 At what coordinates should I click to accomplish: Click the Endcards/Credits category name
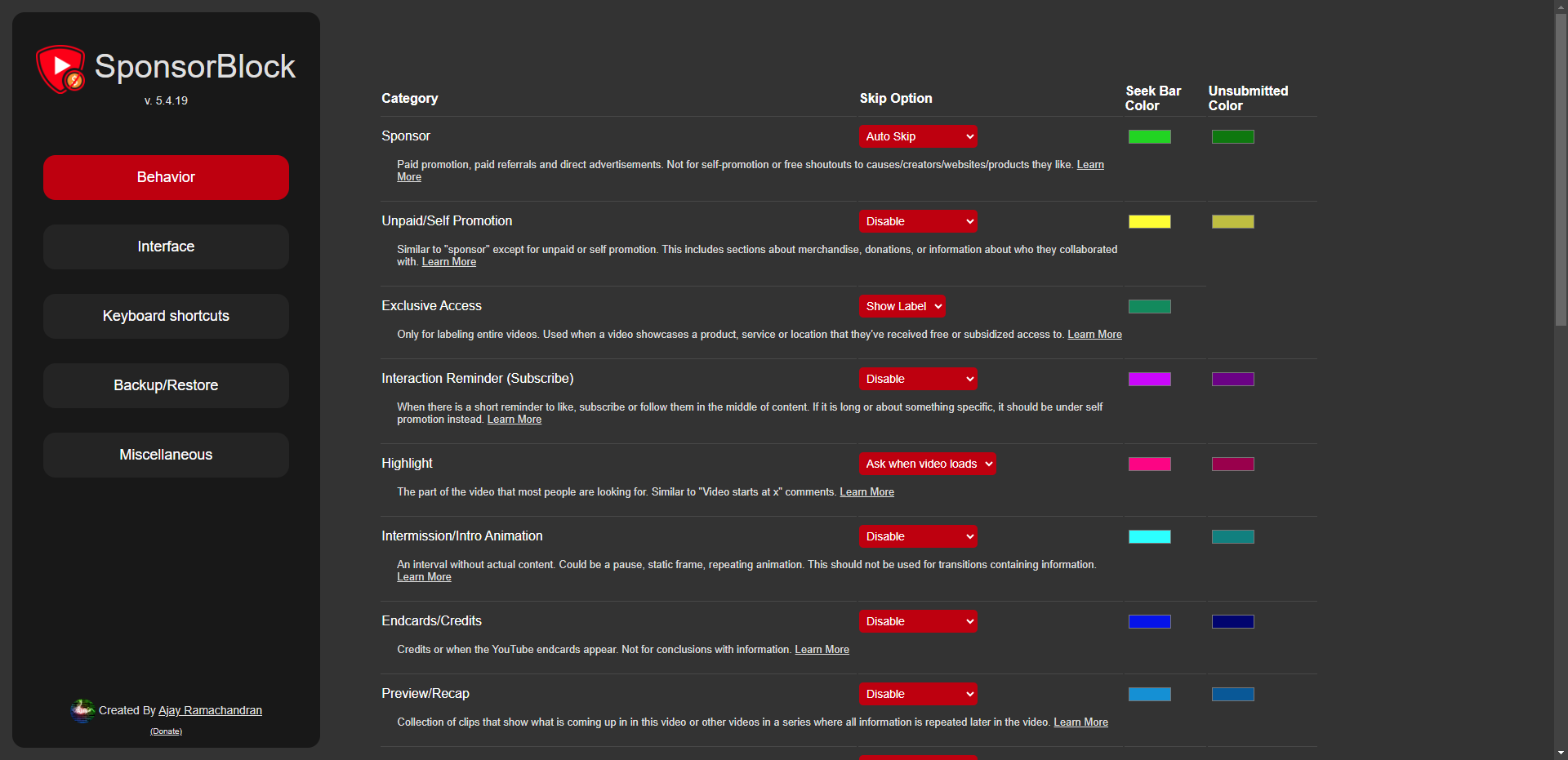(x=431, y=621)
